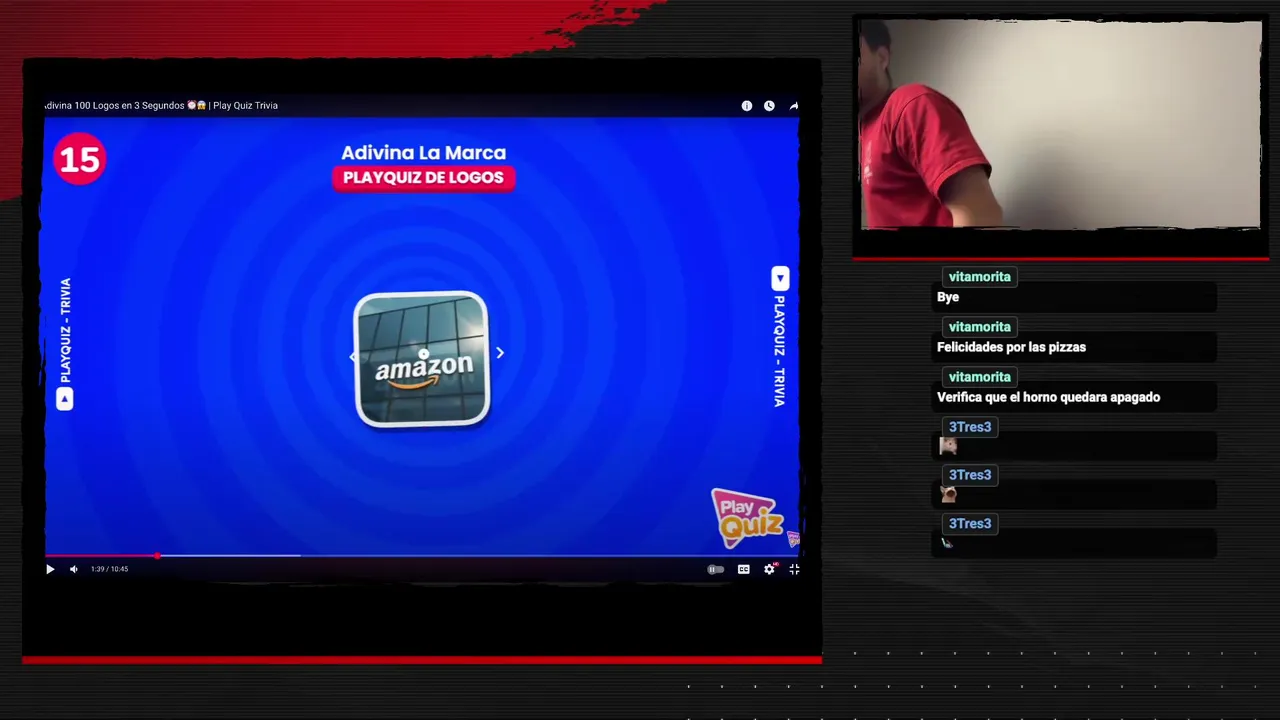
Task: Click username vitamorita above 'Bye'
Action: [x=979, y=277]
